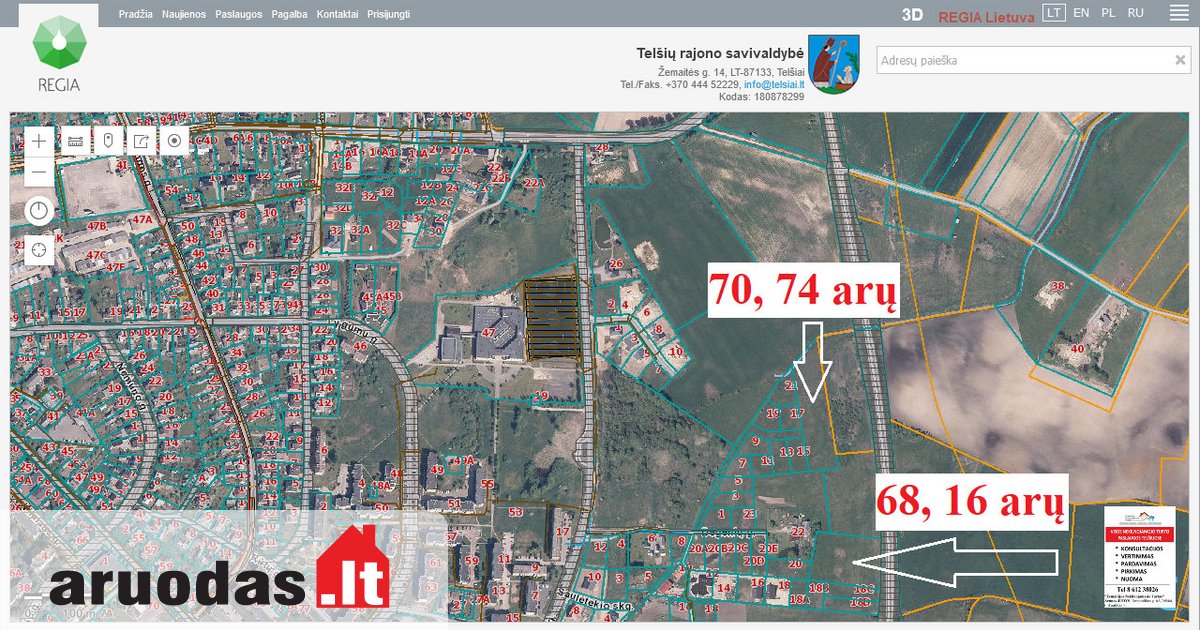This screenshot has height=630, width=1200.
Task: Open the Naujienos menu item
Action: click(184, 14)
